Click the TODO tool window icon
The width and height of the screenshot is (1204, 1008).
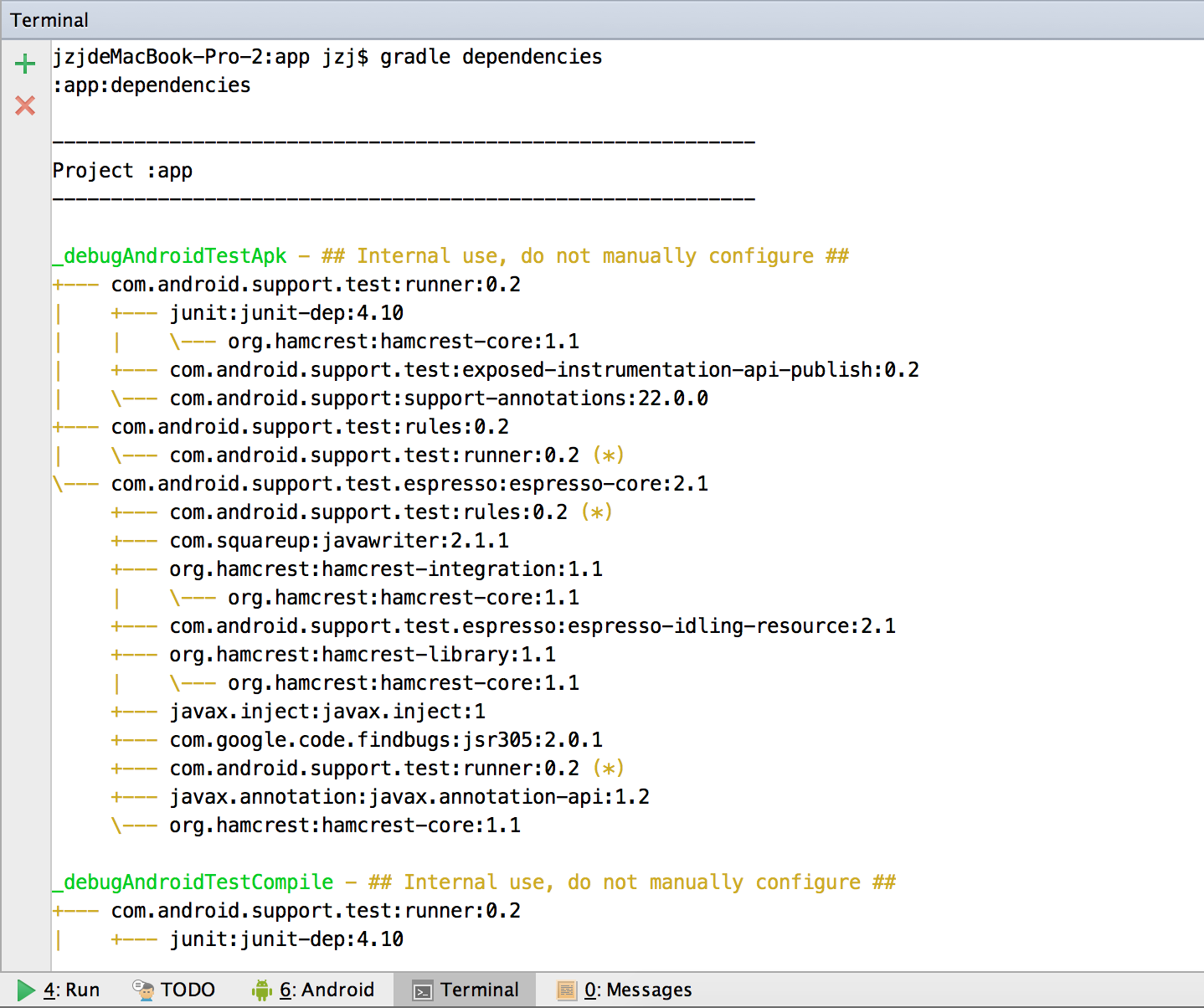[141, 989]
